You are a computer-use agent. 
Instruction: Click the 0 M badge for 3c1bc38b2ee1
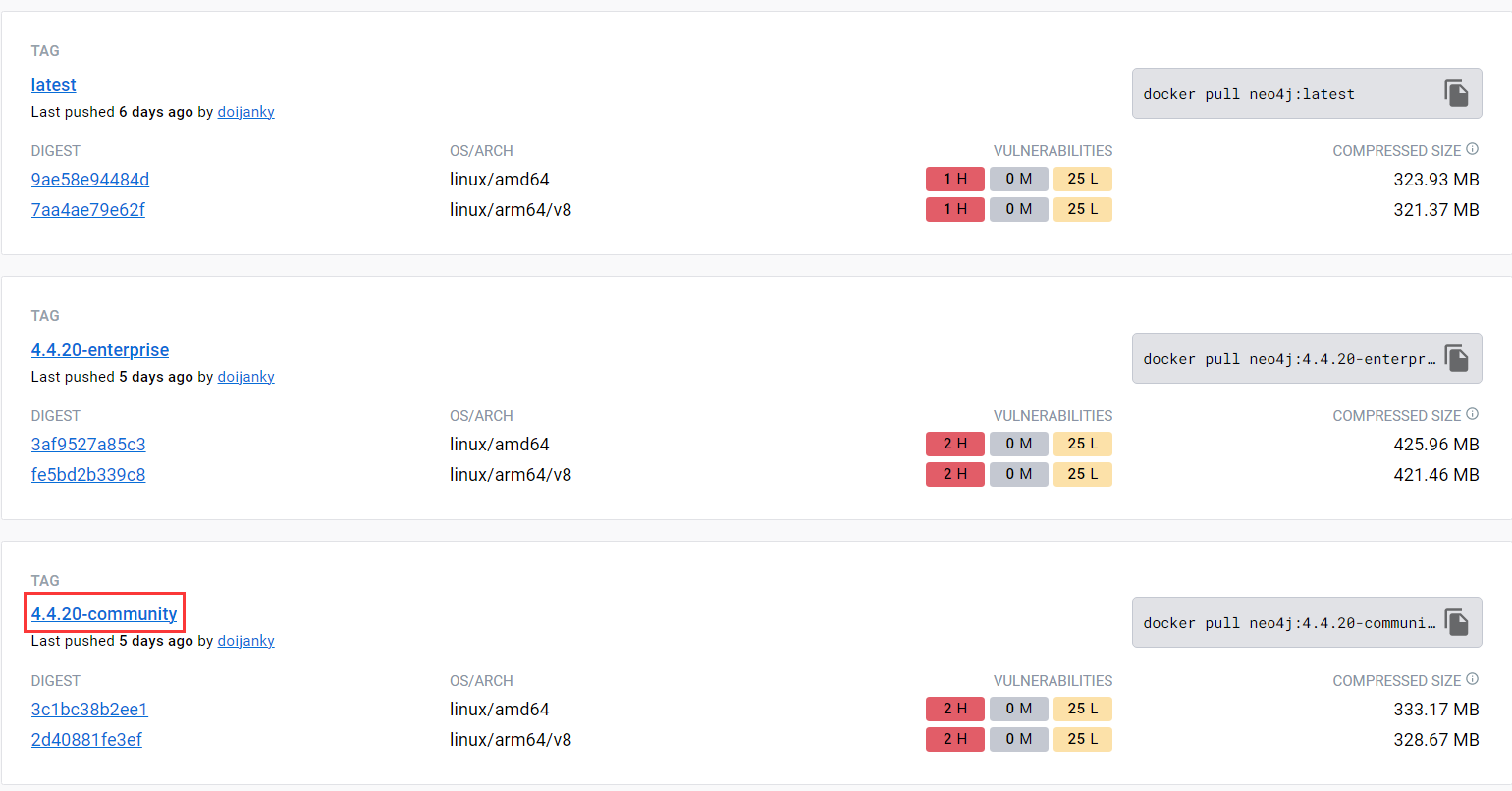[x=1019, y=709]
